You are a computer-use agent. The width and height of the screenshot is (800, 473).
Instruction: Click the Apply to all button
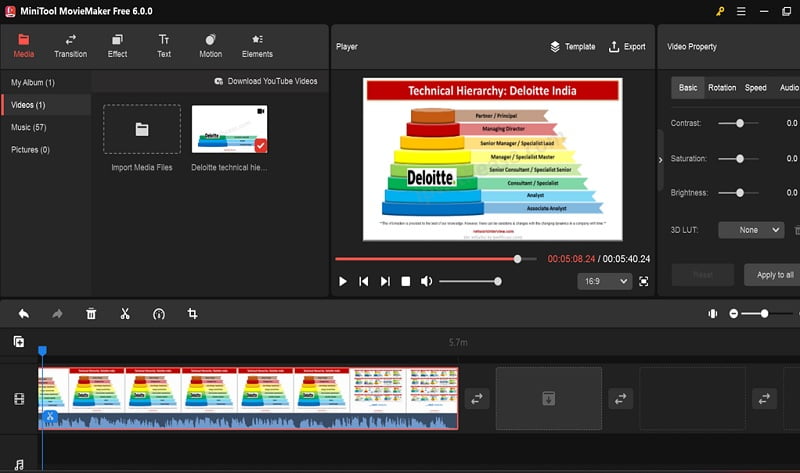(x=775, y=275)
